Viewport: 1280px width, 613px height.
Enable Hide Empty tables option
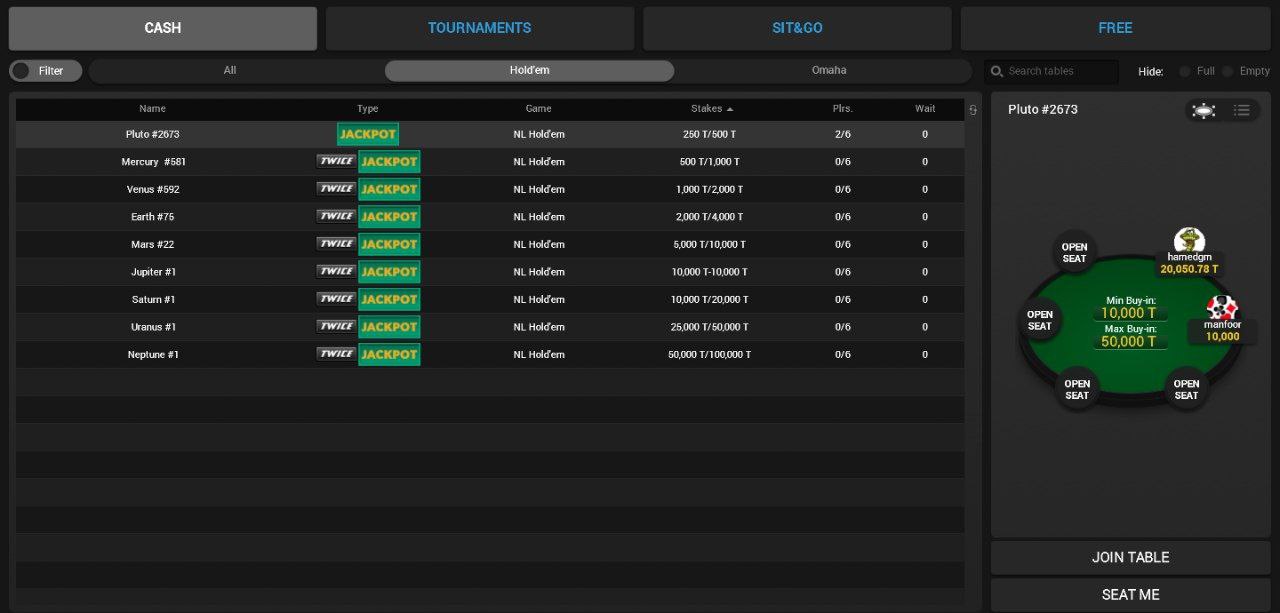1227,71
